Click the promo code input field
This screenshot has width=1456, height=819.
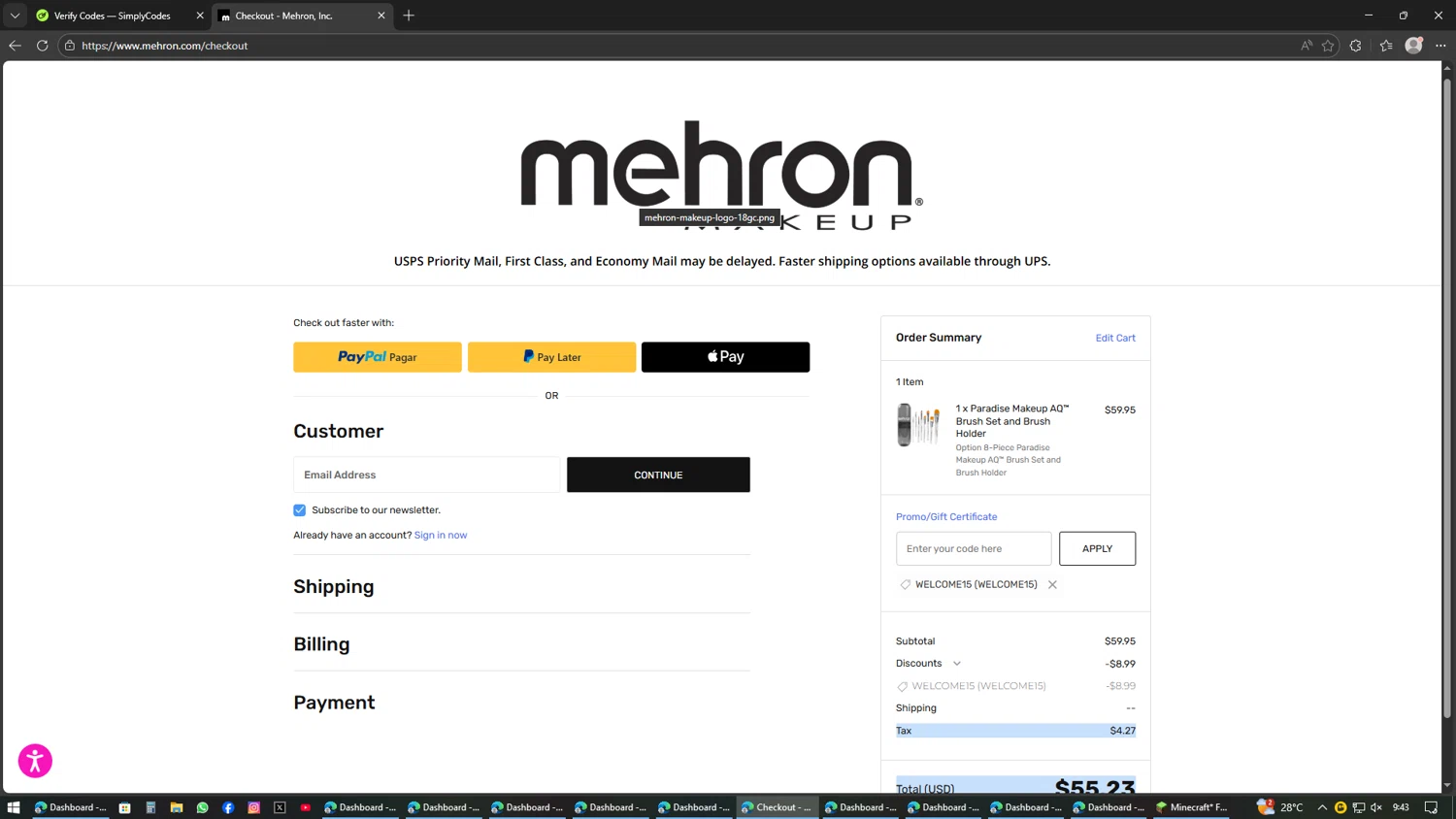tap(974, 548)
